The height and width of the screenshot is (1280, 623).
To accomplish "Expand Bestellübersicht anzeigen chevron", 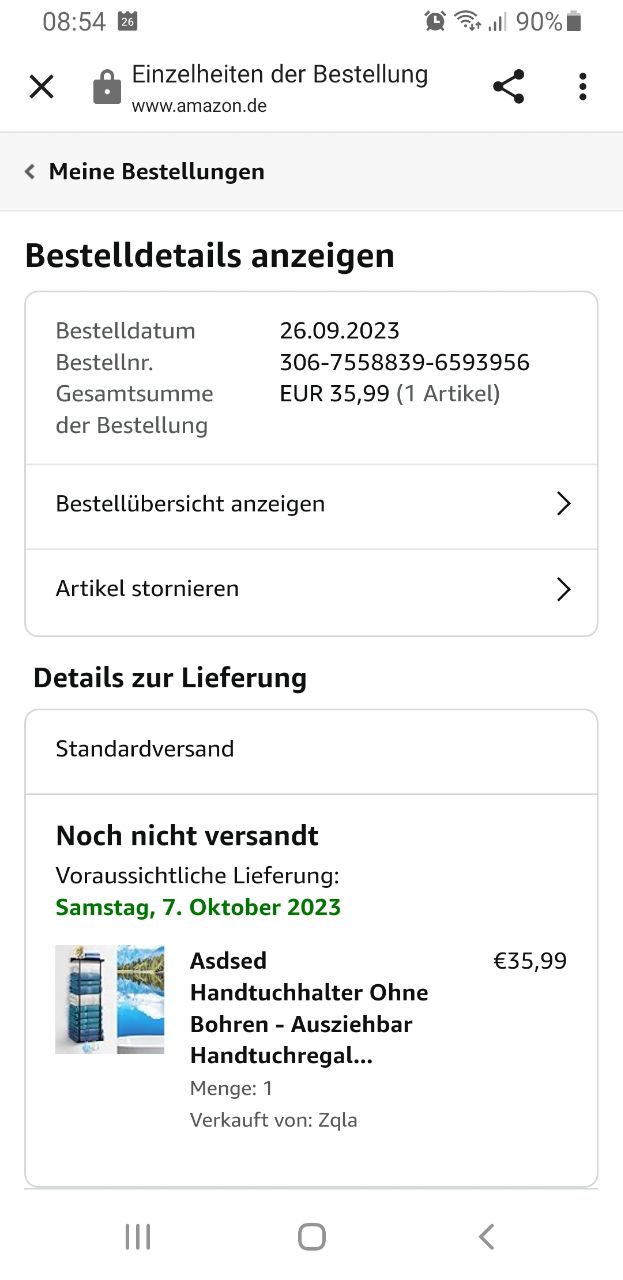I will point(563,504).
